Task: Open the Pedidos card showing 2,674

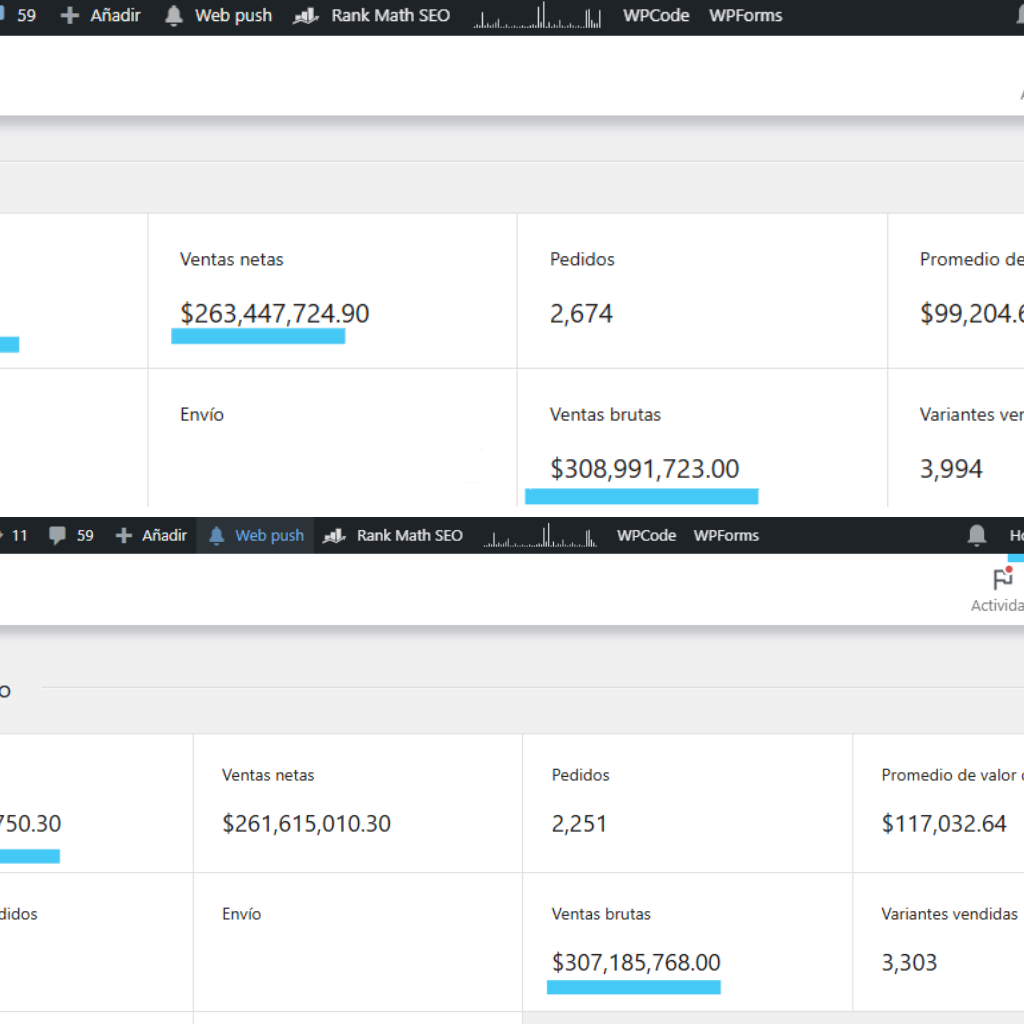Action: click(701, 290)
